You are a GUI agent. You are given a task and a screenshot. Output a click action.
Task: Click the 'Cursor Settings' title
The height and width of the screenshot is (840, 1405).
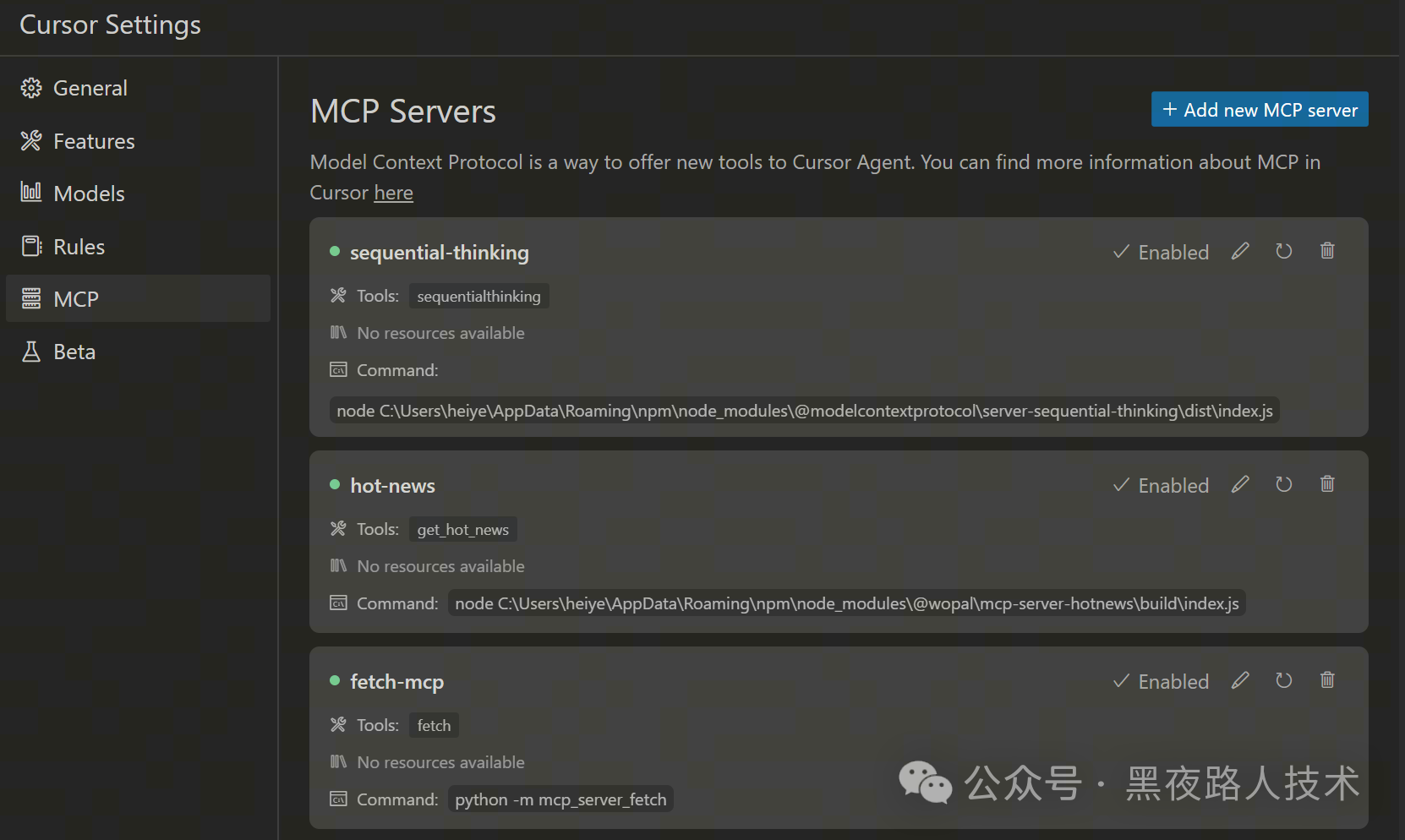tap(110, 25)
